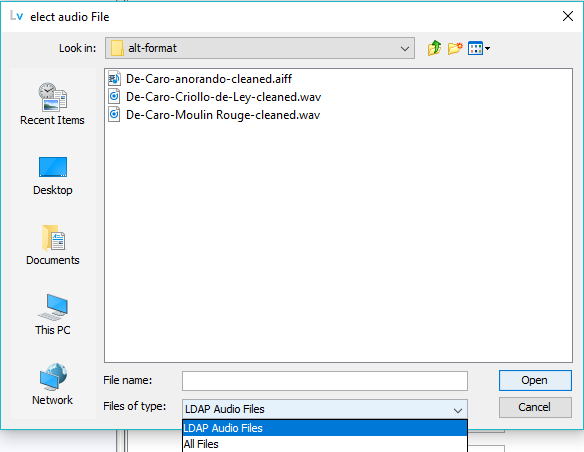
Task: Go to This PC location
Action: 53,315
